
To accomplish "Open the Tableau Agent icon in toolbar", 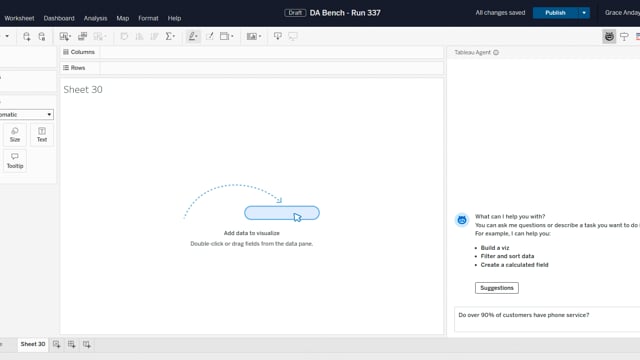I will (x=609, y=36).
